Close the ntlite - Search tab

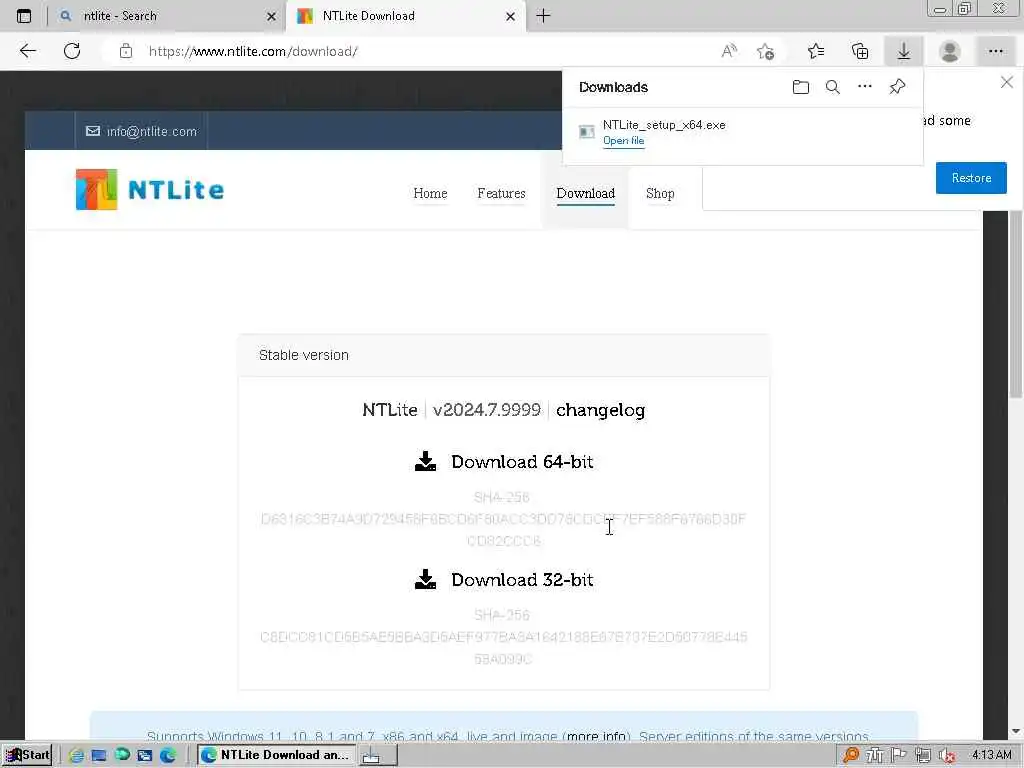tap(271, 16)
